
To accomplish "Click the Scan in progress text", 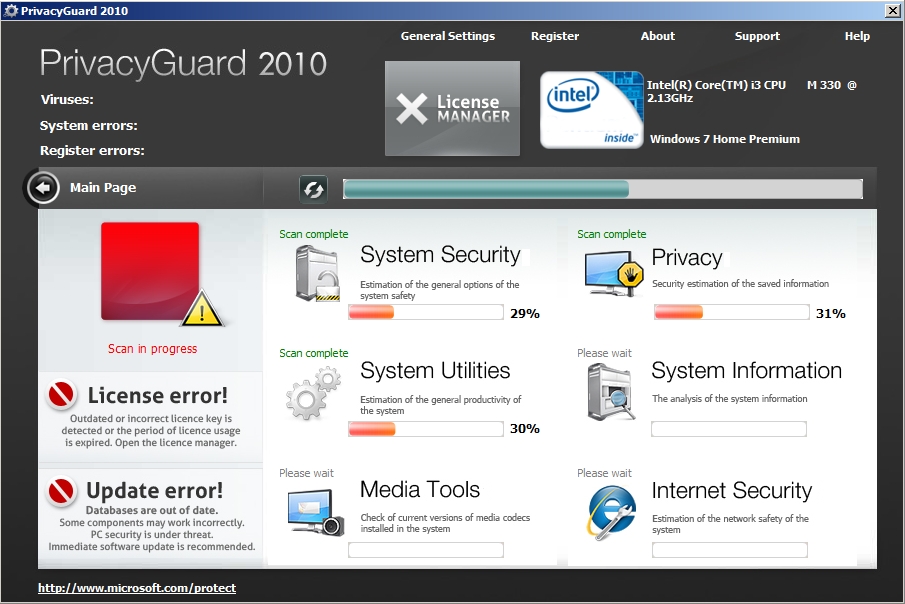I will tap(152, 349).
